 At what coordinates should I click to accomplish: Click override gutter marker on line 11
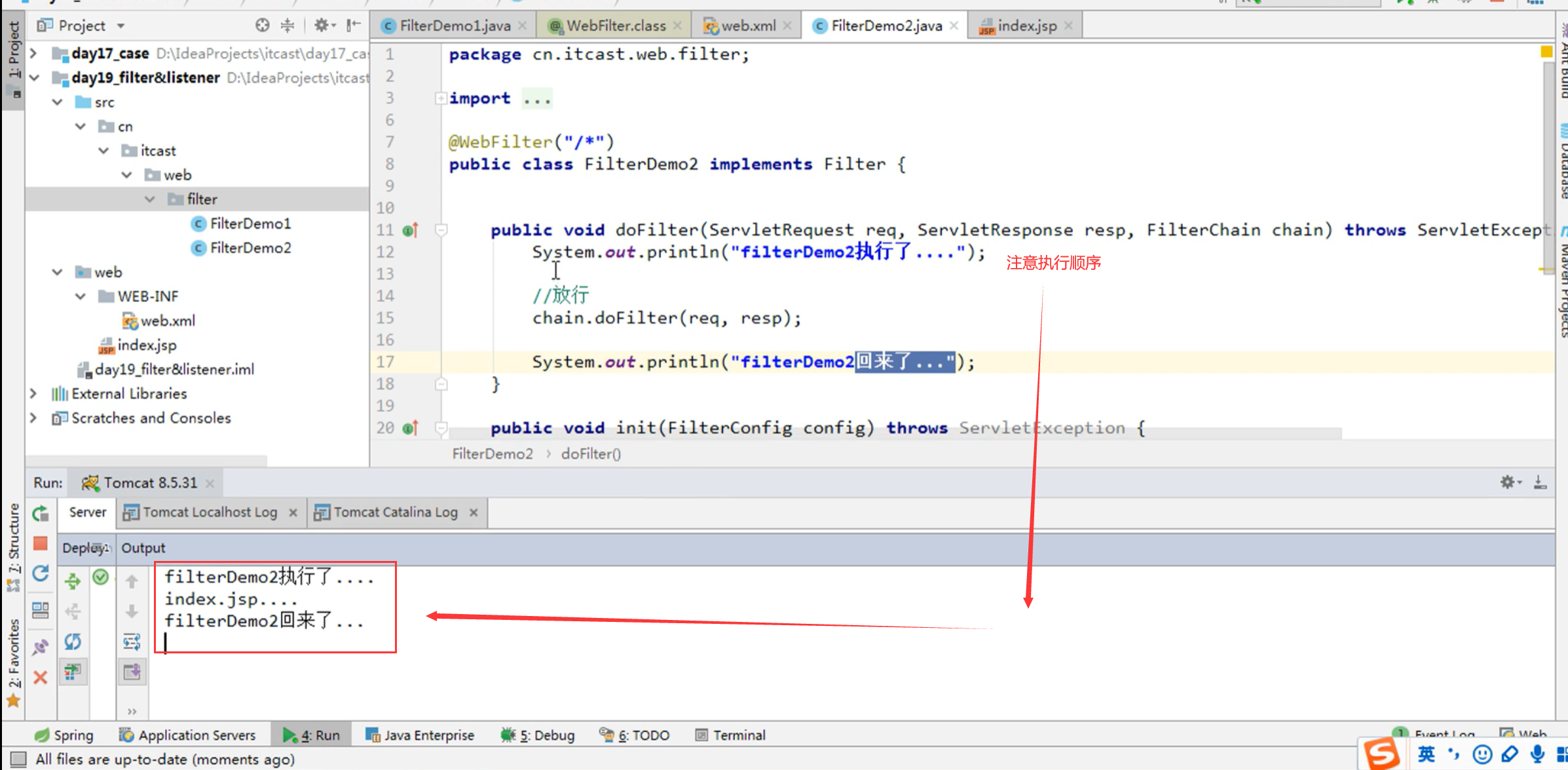click(410, 230)
